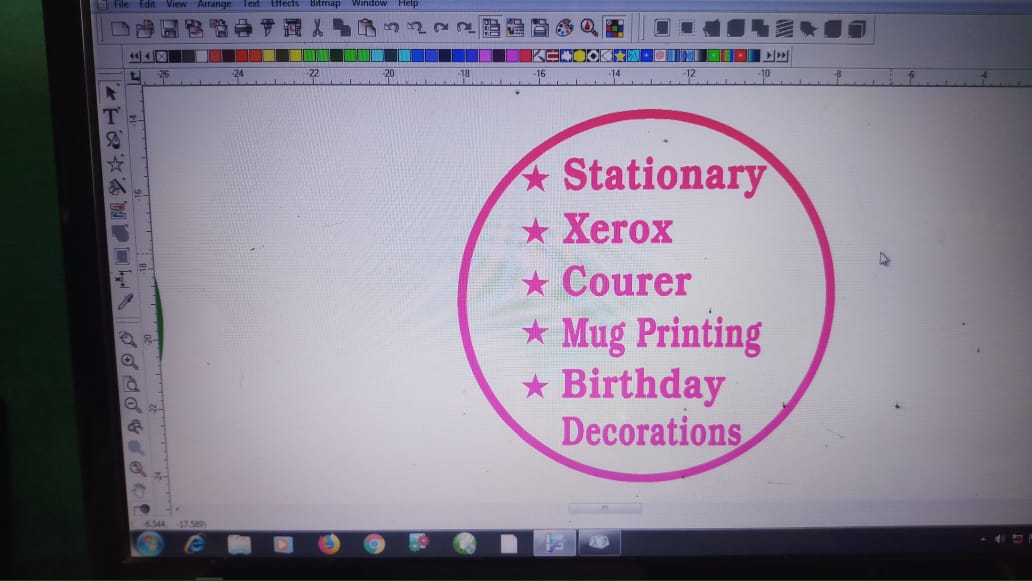1032x581 pixels.
Task: Open the Bitmap menu
Action: 325,4
